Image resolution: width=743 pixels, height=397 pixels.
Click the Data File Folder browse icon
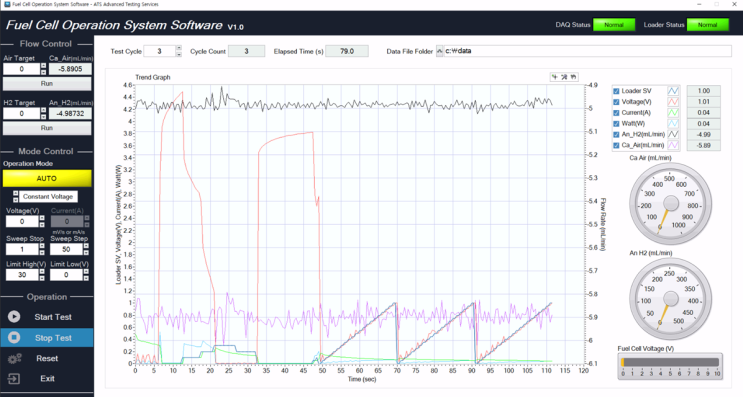439,51
